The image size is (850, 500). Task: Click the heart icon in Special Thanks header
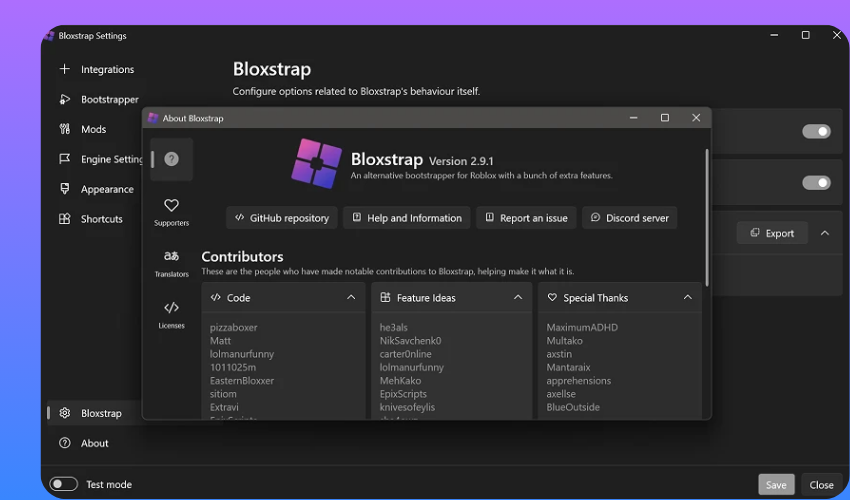point(552,297)
